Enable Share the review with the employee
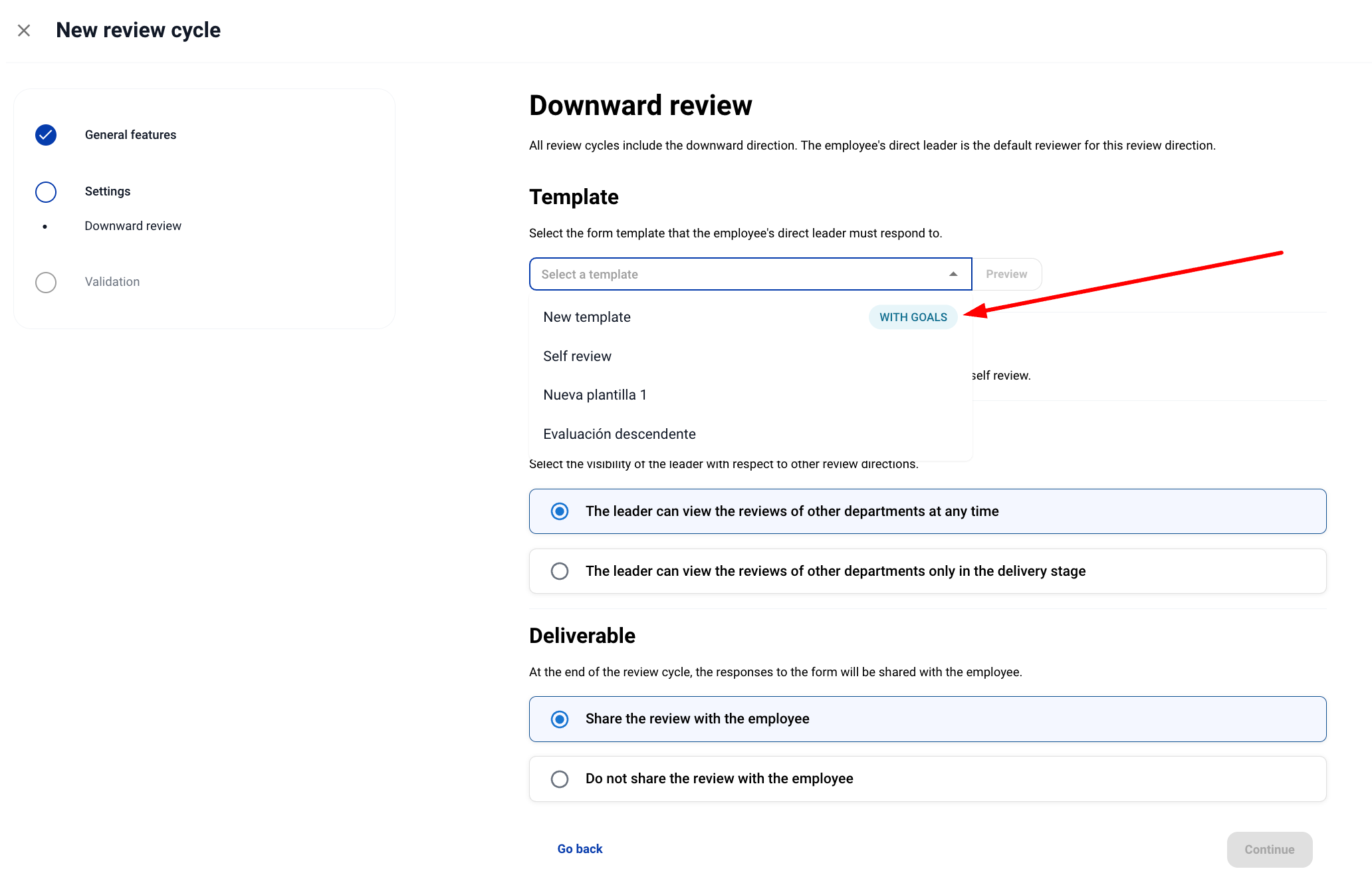The image size is (1372, 883). coord(560,719)
